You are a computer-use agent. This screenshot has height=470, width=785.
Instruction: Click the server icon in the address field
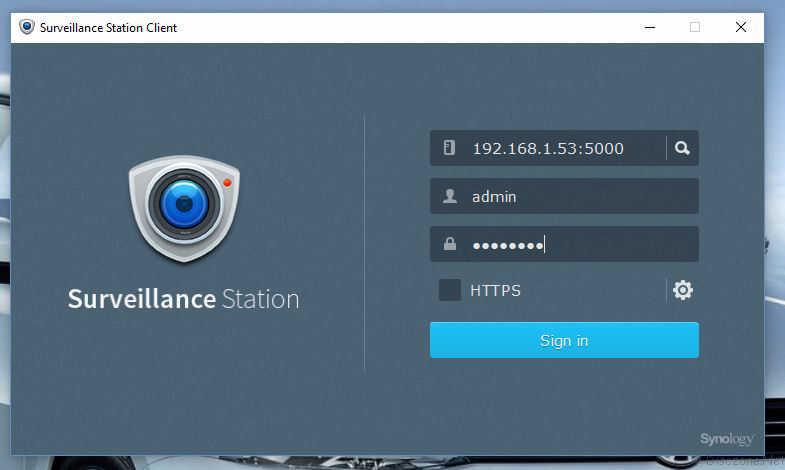pos(449,148)
